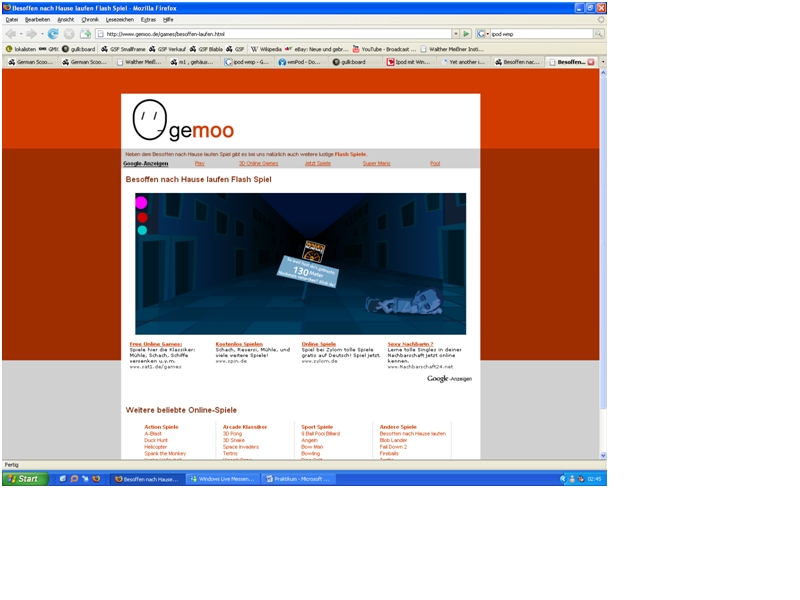Click the Show Desktop Quick Launch icon
Image resolution: width=800 pixels, height=600 pixels.
(63, 479)
